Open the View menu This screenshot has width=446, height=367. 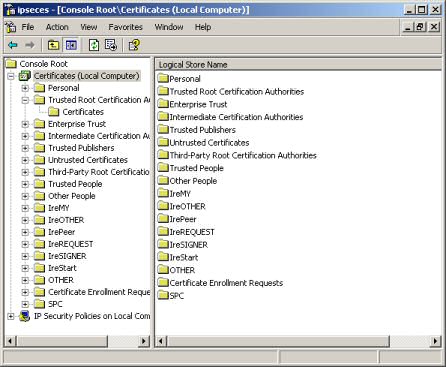(88, 27)
